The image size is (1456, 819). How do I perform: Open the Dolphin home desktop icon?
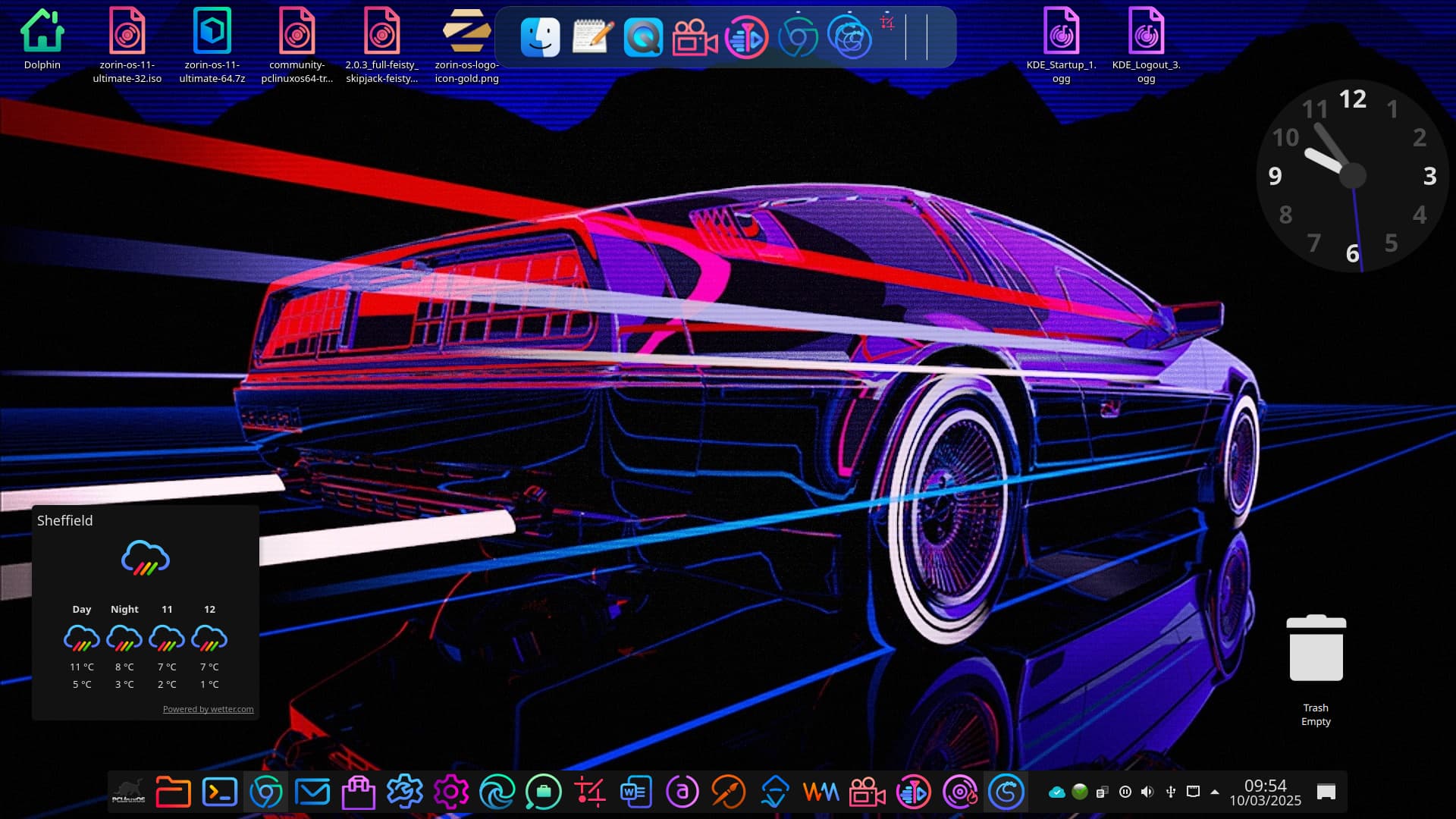pyautogui.click(x=42, y=39)
